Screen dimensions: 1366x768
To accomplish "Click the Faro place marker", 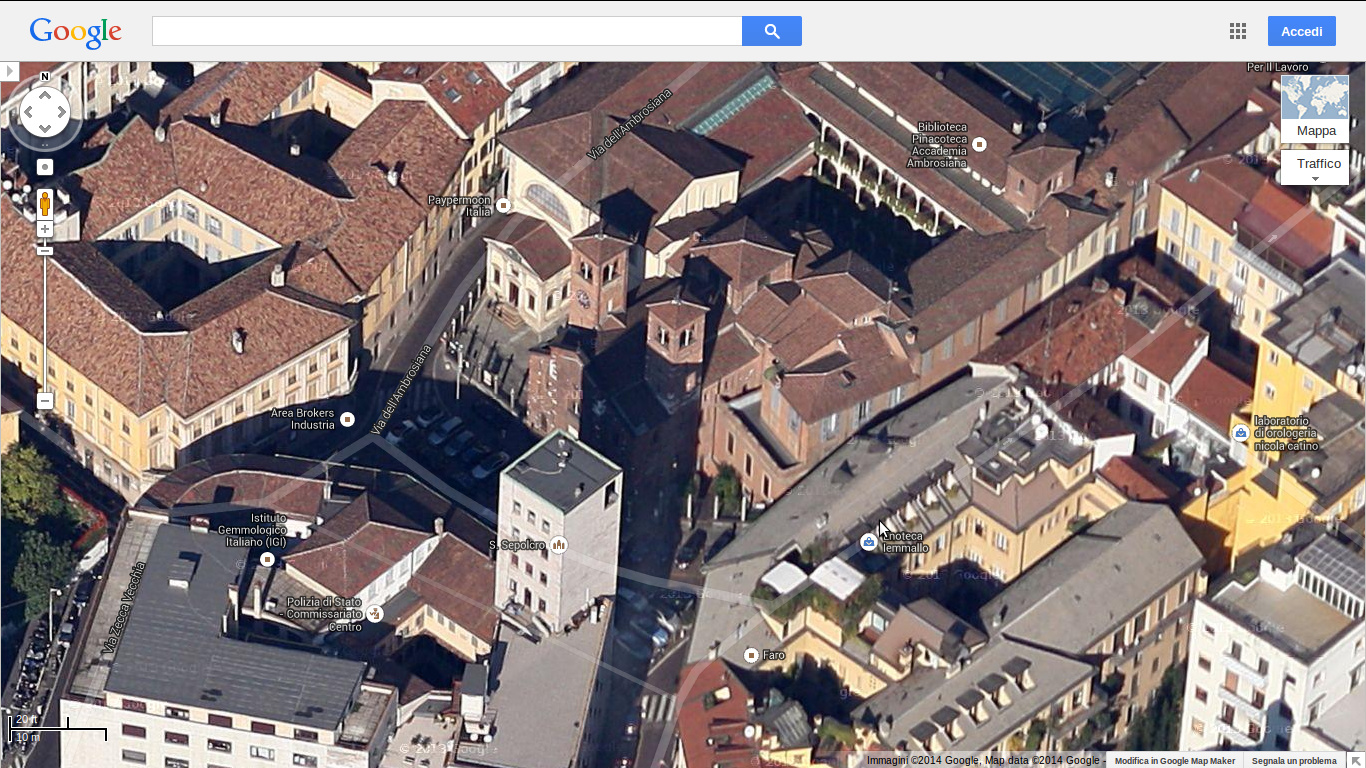I will tap(751, 655).
